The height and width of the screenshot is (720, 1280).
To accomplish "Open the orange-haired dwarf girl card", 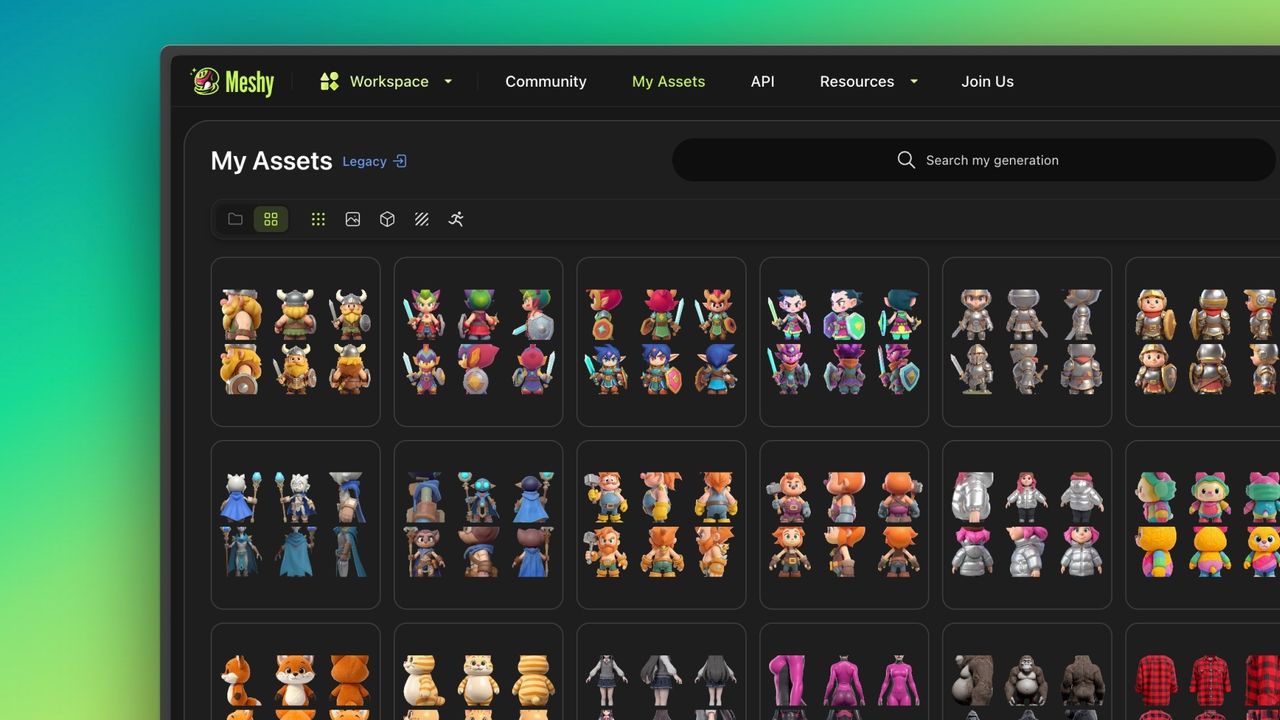I will coord(844,525).
